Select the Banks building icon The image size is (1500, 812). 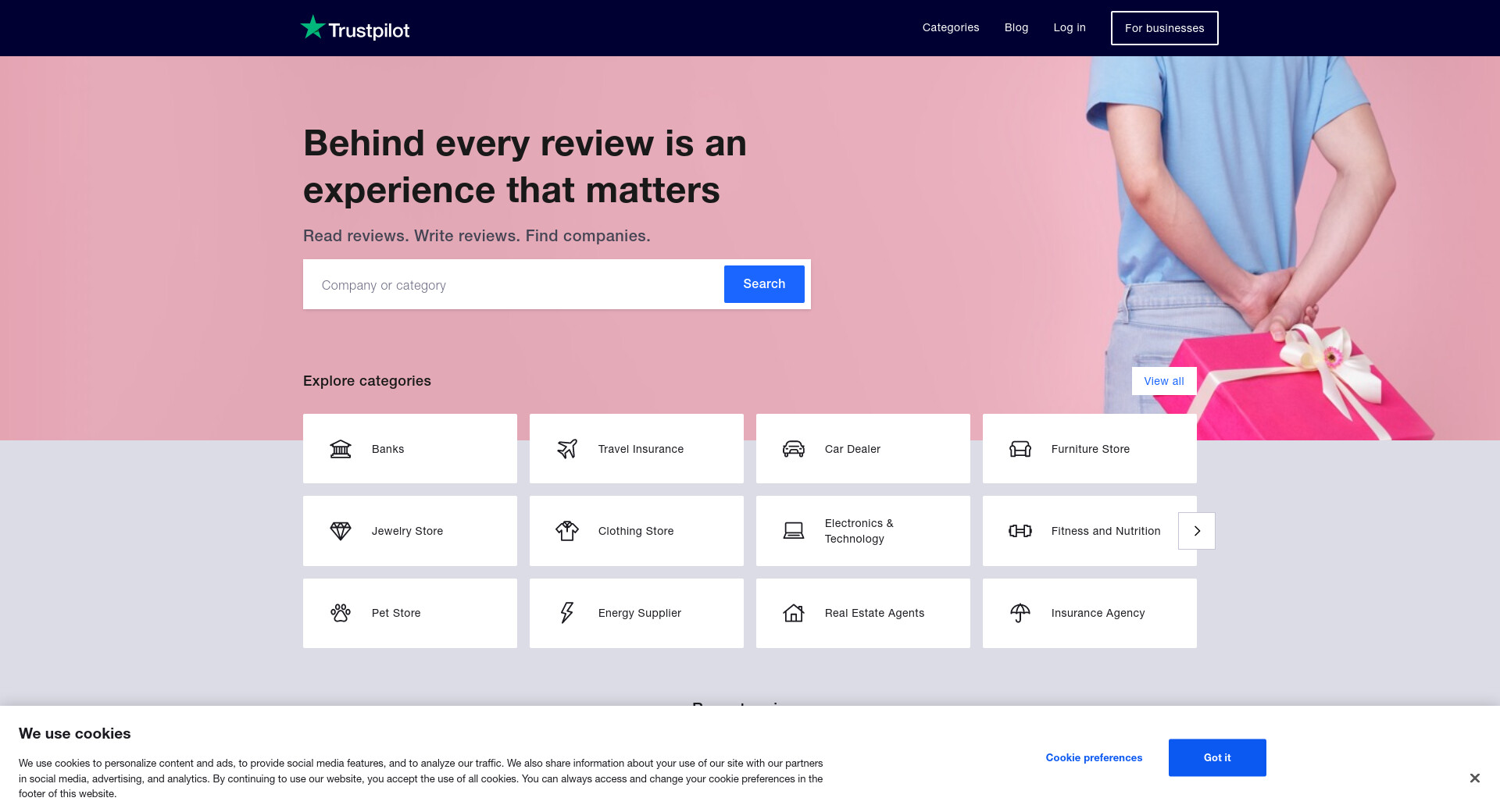pyautogui.click(x=341, y=449)
